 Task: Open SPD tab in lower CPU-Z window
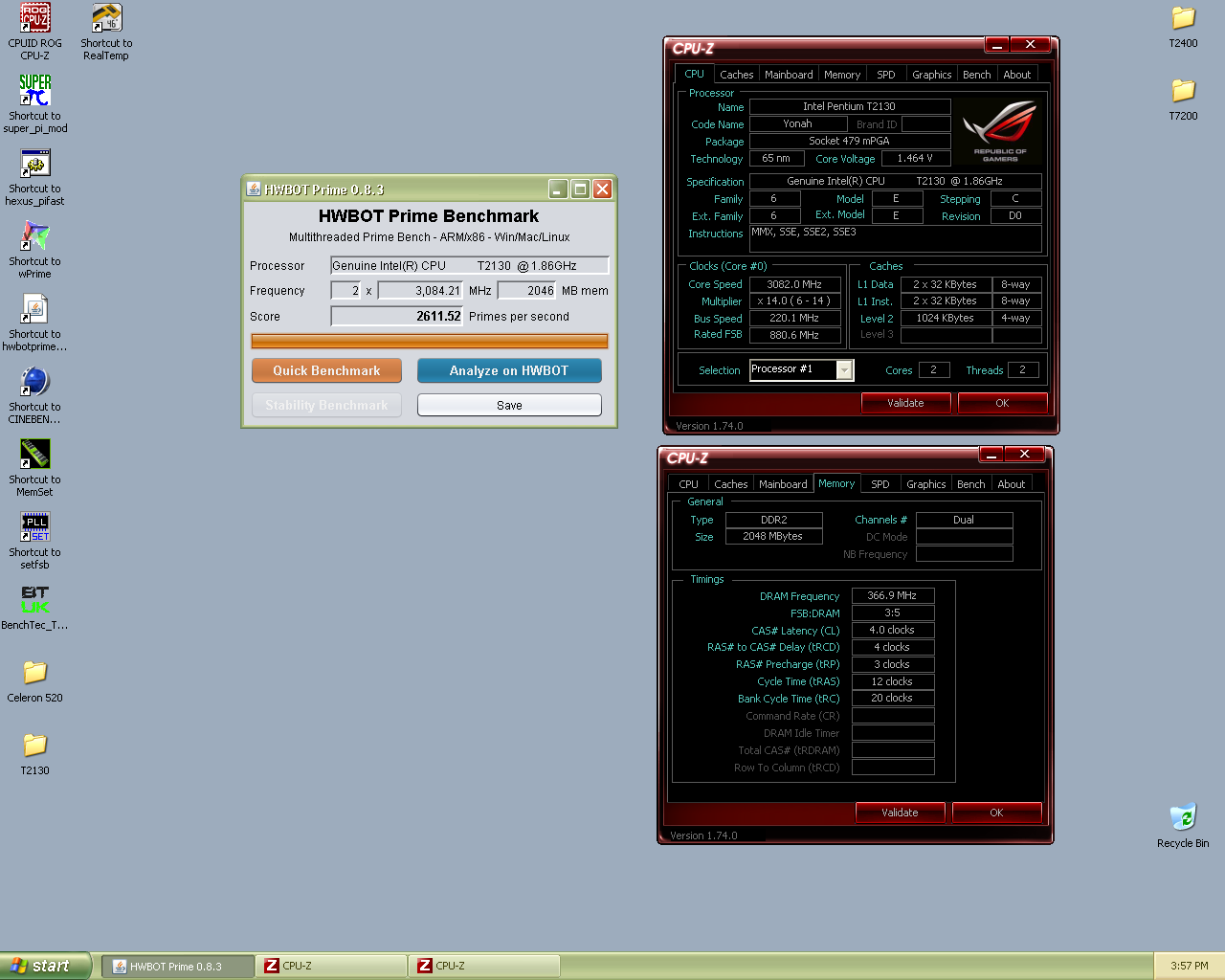[x=880, y=484]
